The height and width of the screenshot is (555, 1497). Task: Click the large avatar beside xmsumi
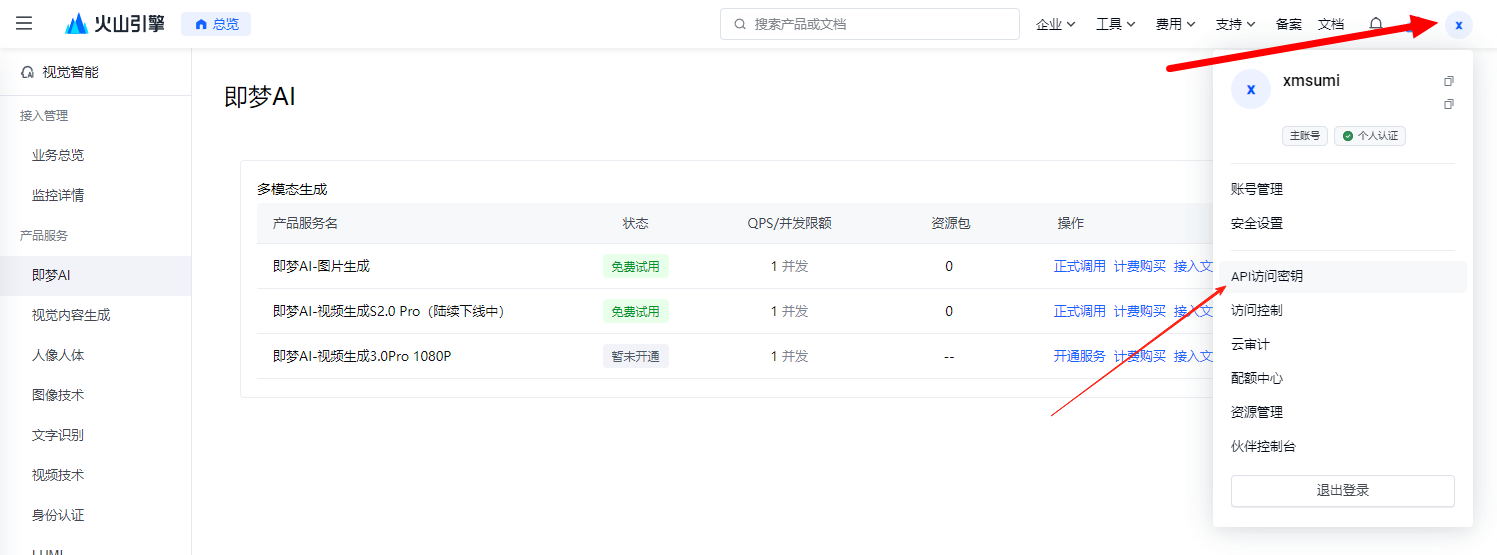click(1250, 89)
